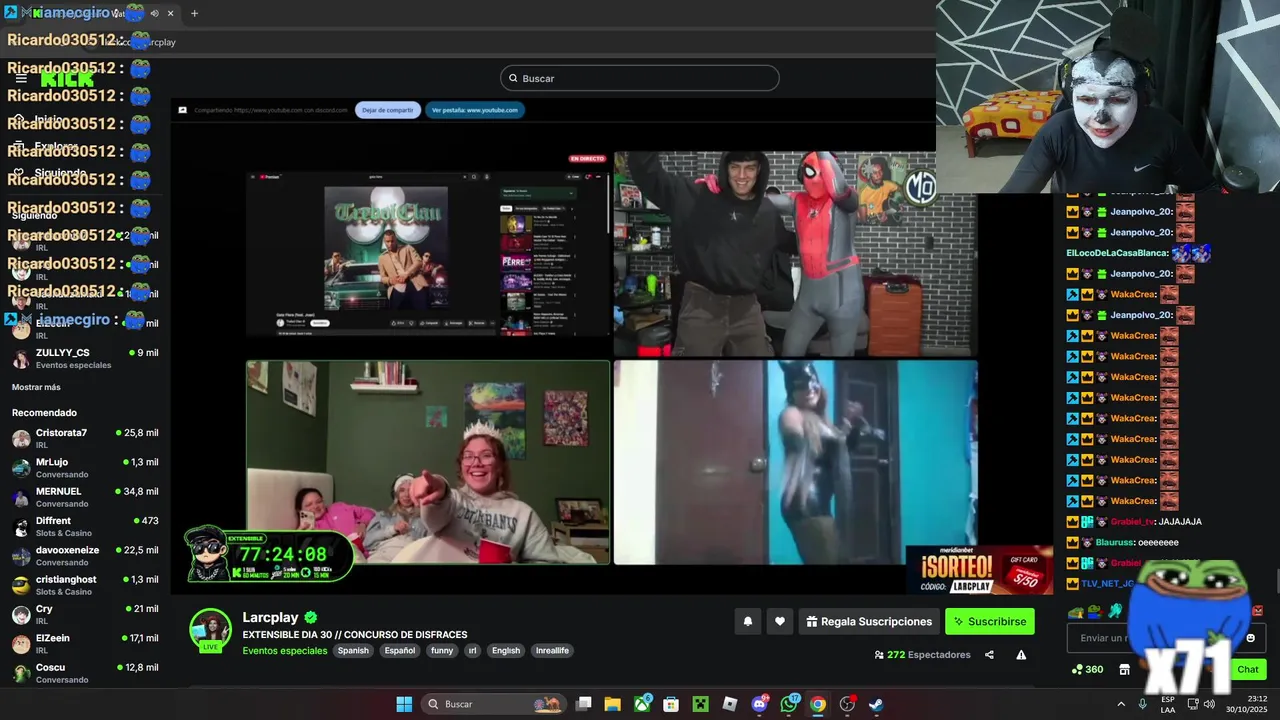Open cristianghost recommended channel
1280x720 pixels.
(x=85, y=585)
